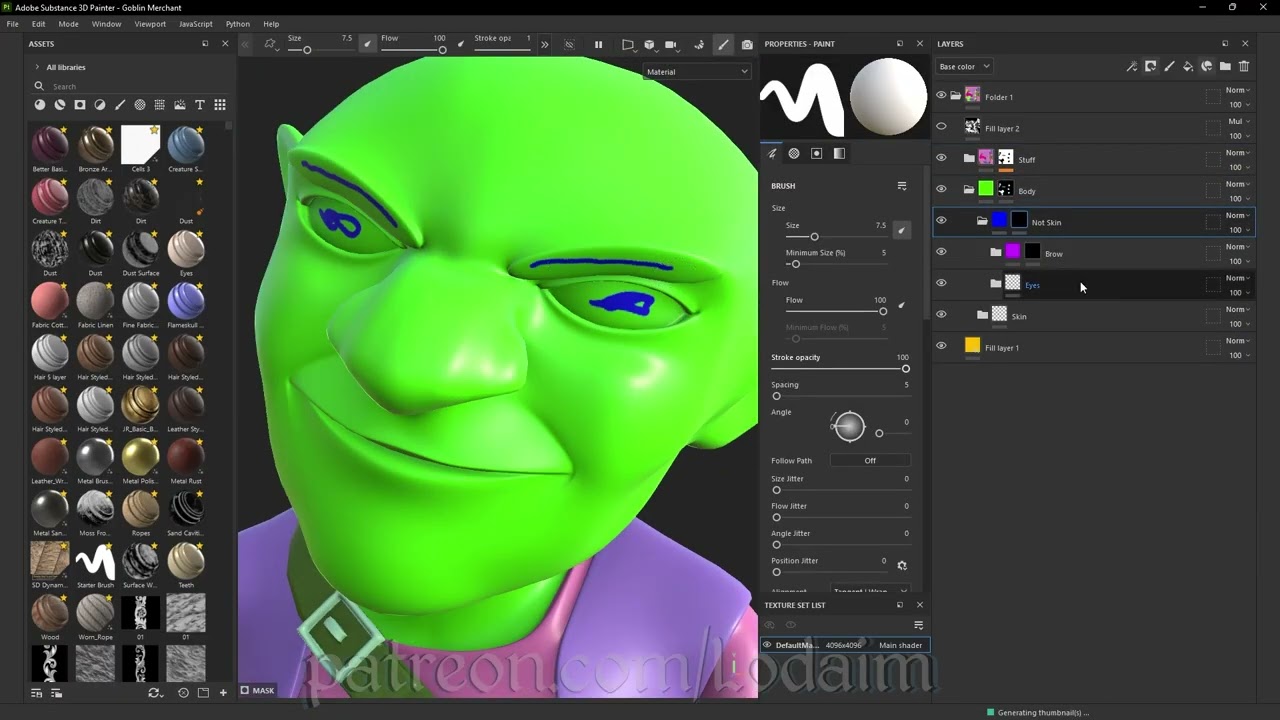Filter assets by Brushes icon
Viewport: 1280px width, 720px height.
pyautogui.click(x=120, y=105)
